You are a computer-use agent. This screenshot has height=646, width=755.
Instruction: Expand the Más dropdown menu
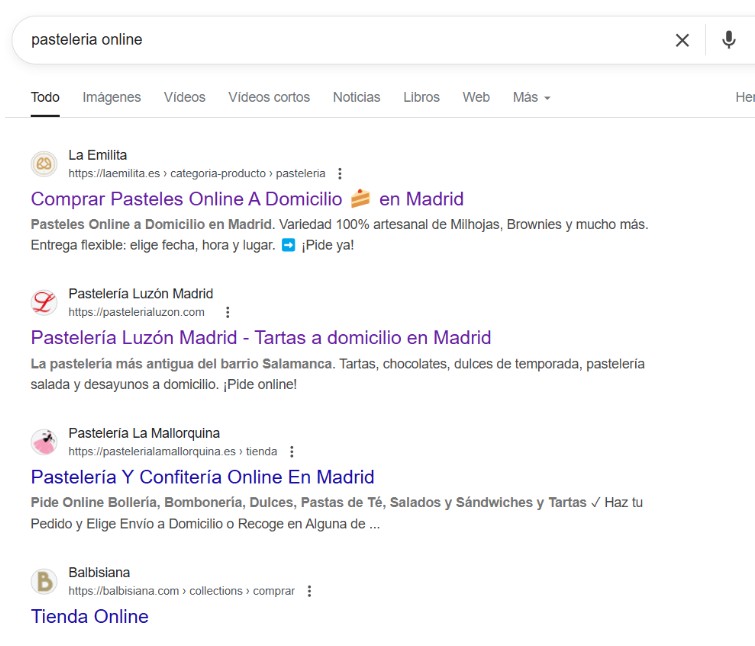click(x=531, y=97)
